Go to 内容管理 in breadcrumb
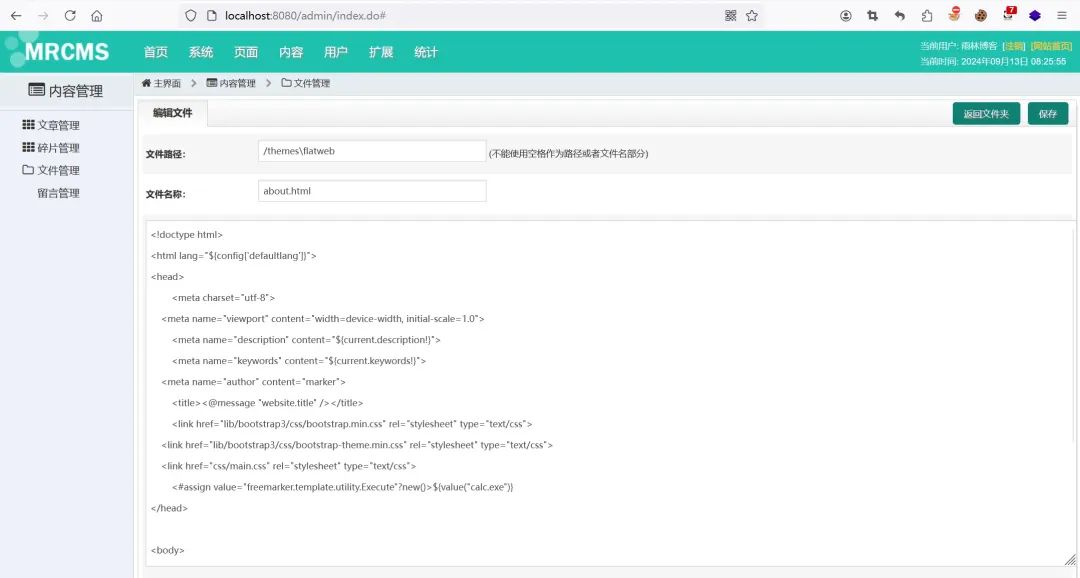This screenshot has height=578, width=1080. pyautogui.click(x=238, y=83)
